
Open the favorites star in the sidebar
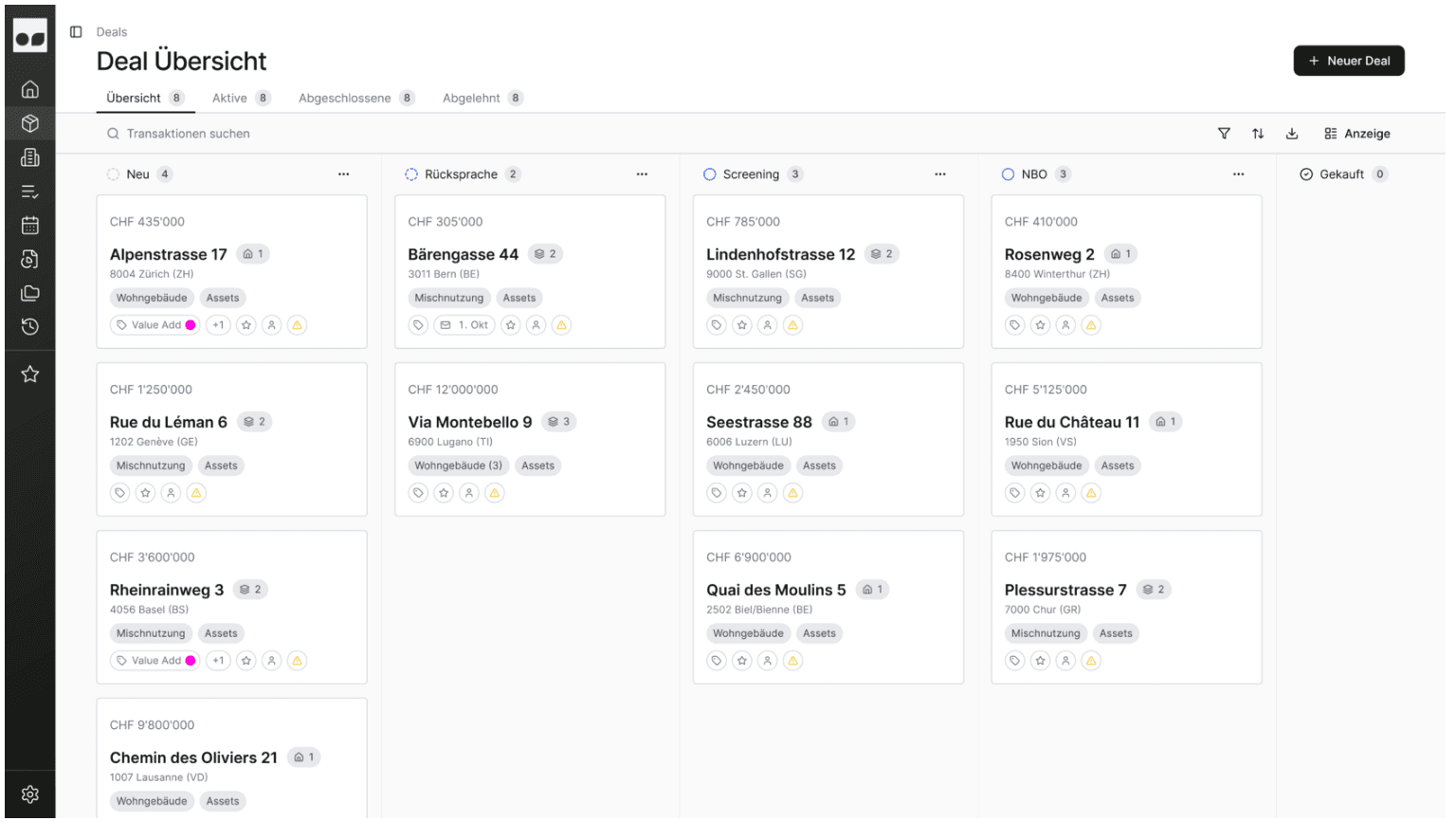tap(30, 374)
